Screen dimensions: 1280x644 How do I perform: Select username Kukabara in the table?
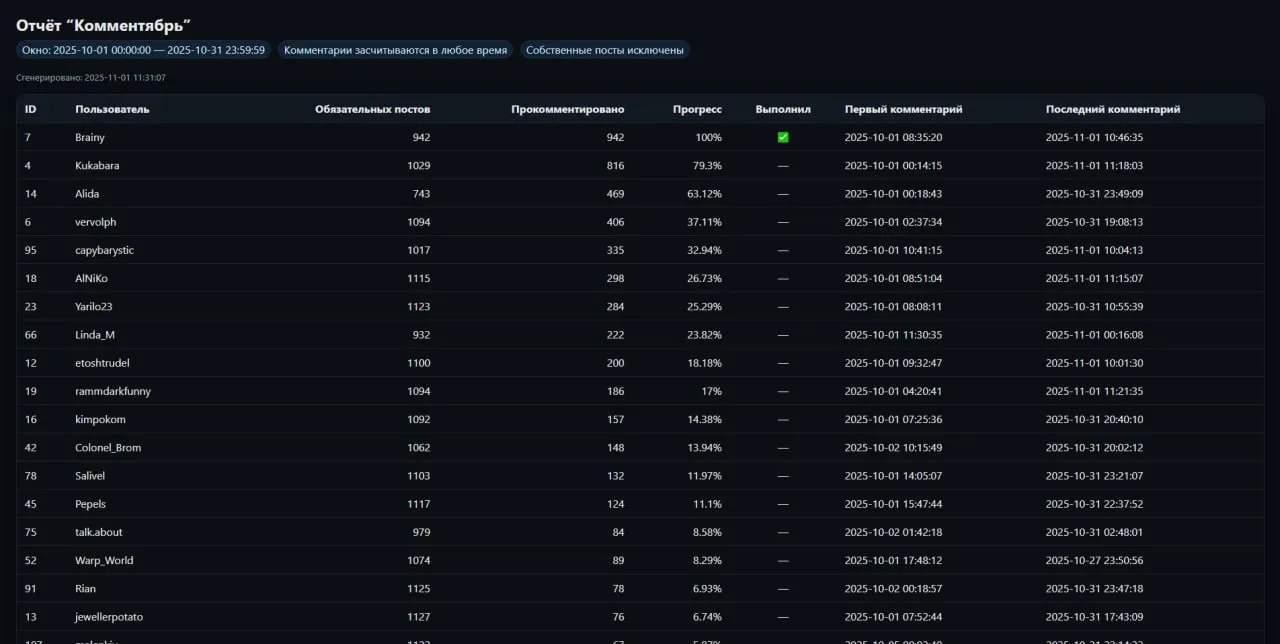click(97, 166)
